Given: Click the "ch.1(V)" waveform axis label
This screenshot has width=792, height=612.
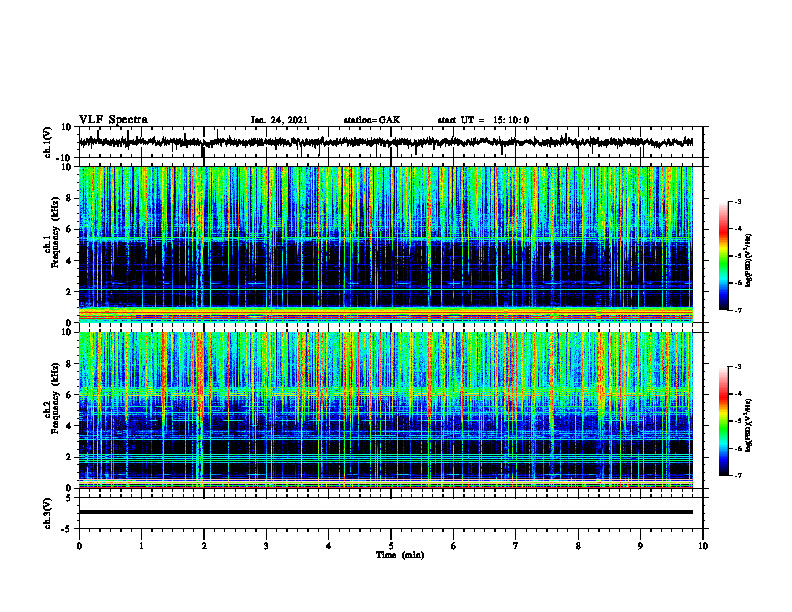Looking at the screenshot, I should [47, 142].
